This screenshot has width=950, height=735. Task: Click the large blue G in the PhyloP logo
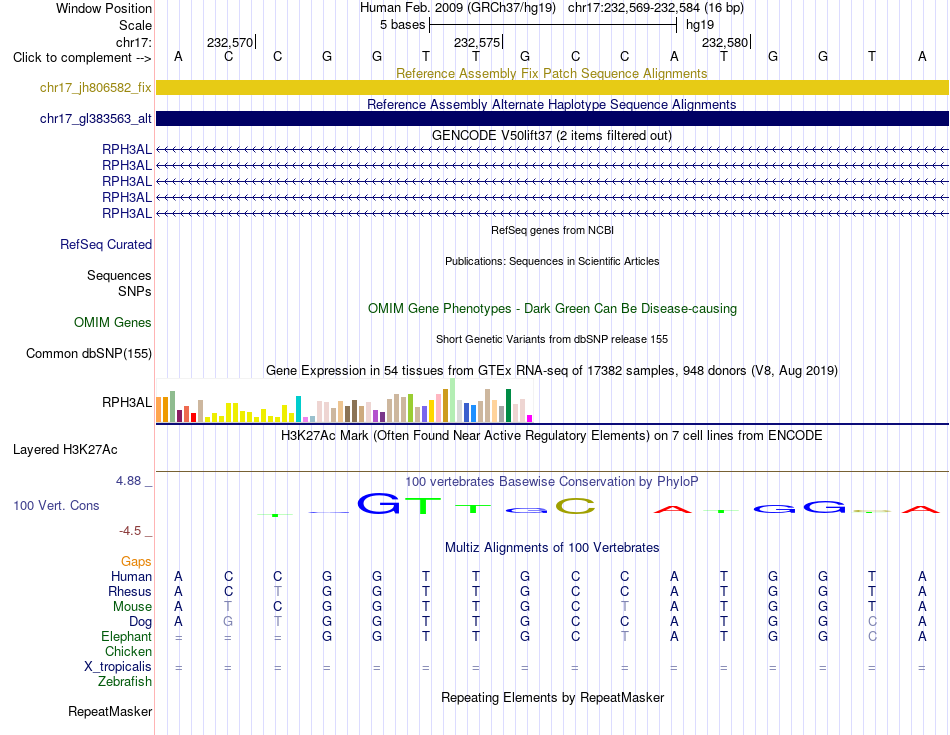[378, 503]
